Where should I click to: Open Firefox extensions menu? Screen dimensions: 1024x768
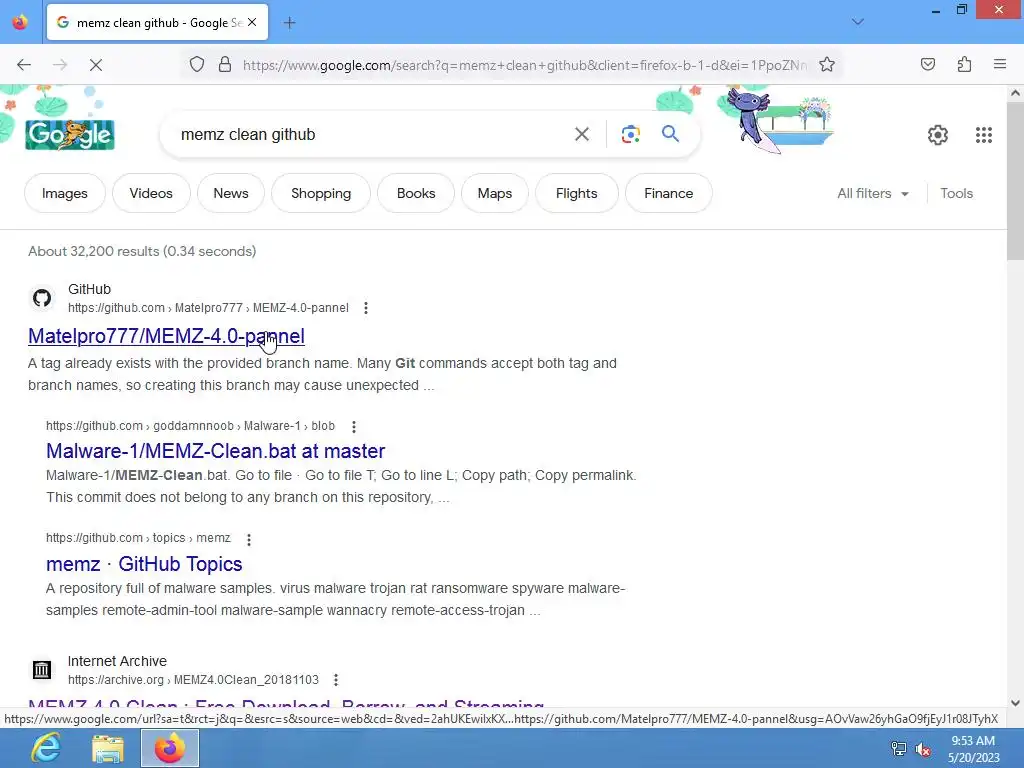click(x=964, y=65)
